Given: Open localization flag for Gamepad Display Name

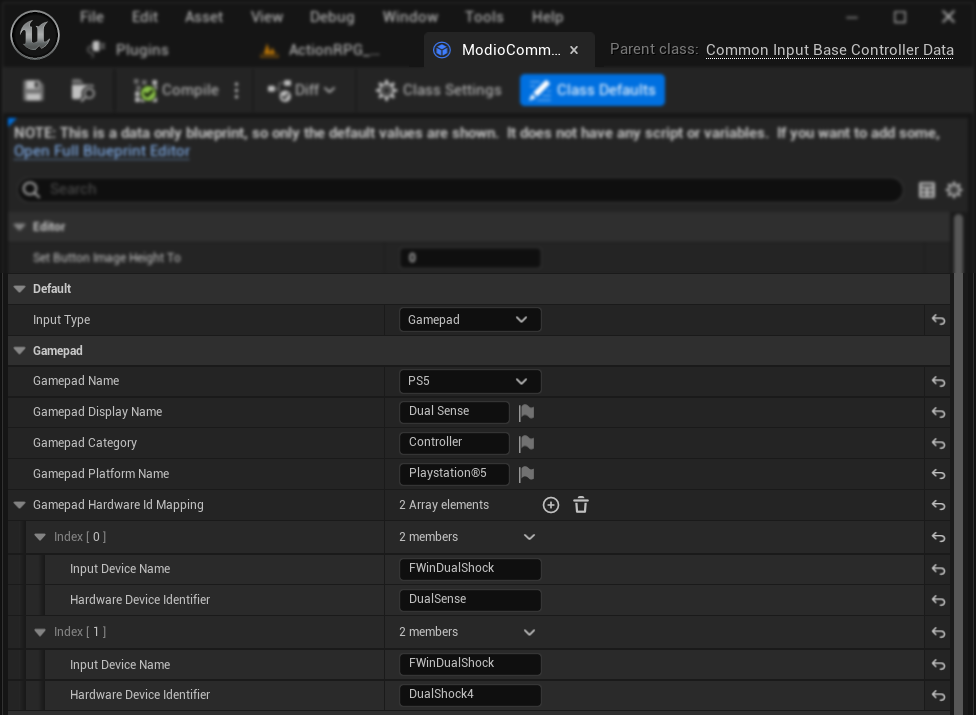Looking at the screenshot, I should (x=527, y=412).
